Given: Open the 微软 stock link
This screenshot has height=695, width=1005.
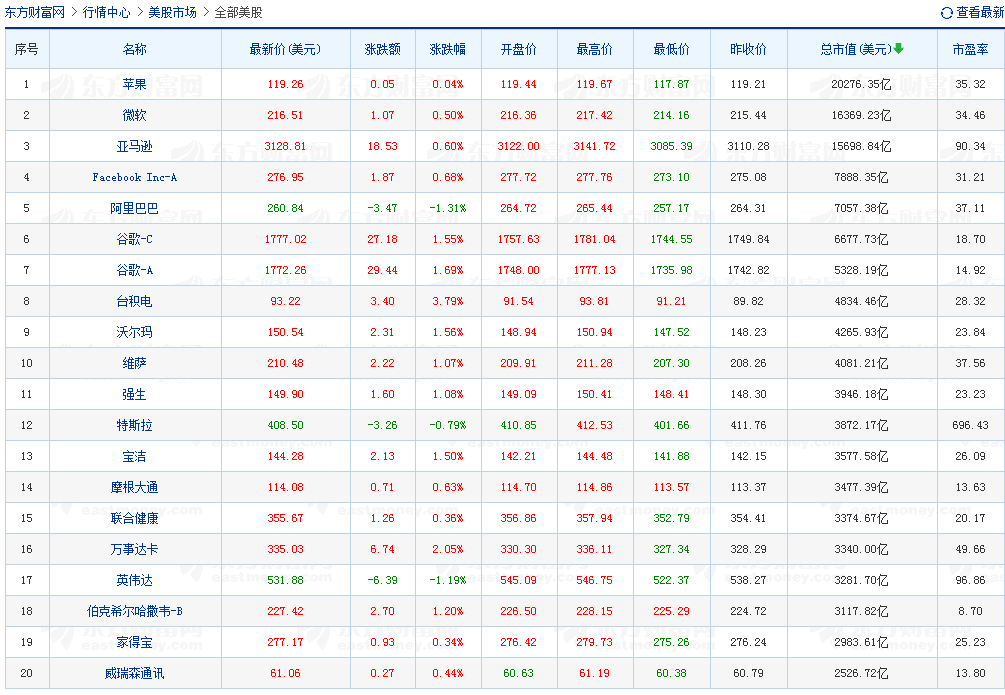Looking at the screenshot, I should pos(135,115).
